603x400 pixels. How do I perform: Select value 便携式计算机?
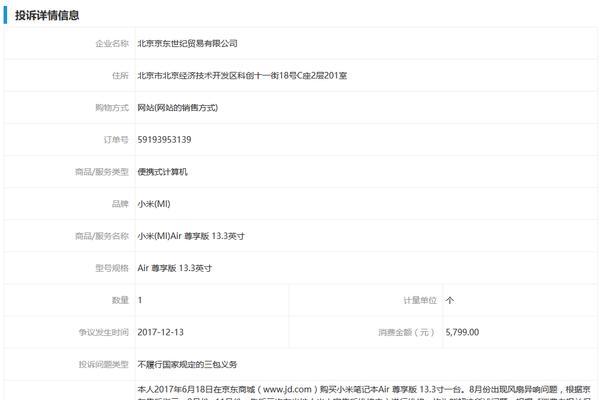[x=162, y=172]
